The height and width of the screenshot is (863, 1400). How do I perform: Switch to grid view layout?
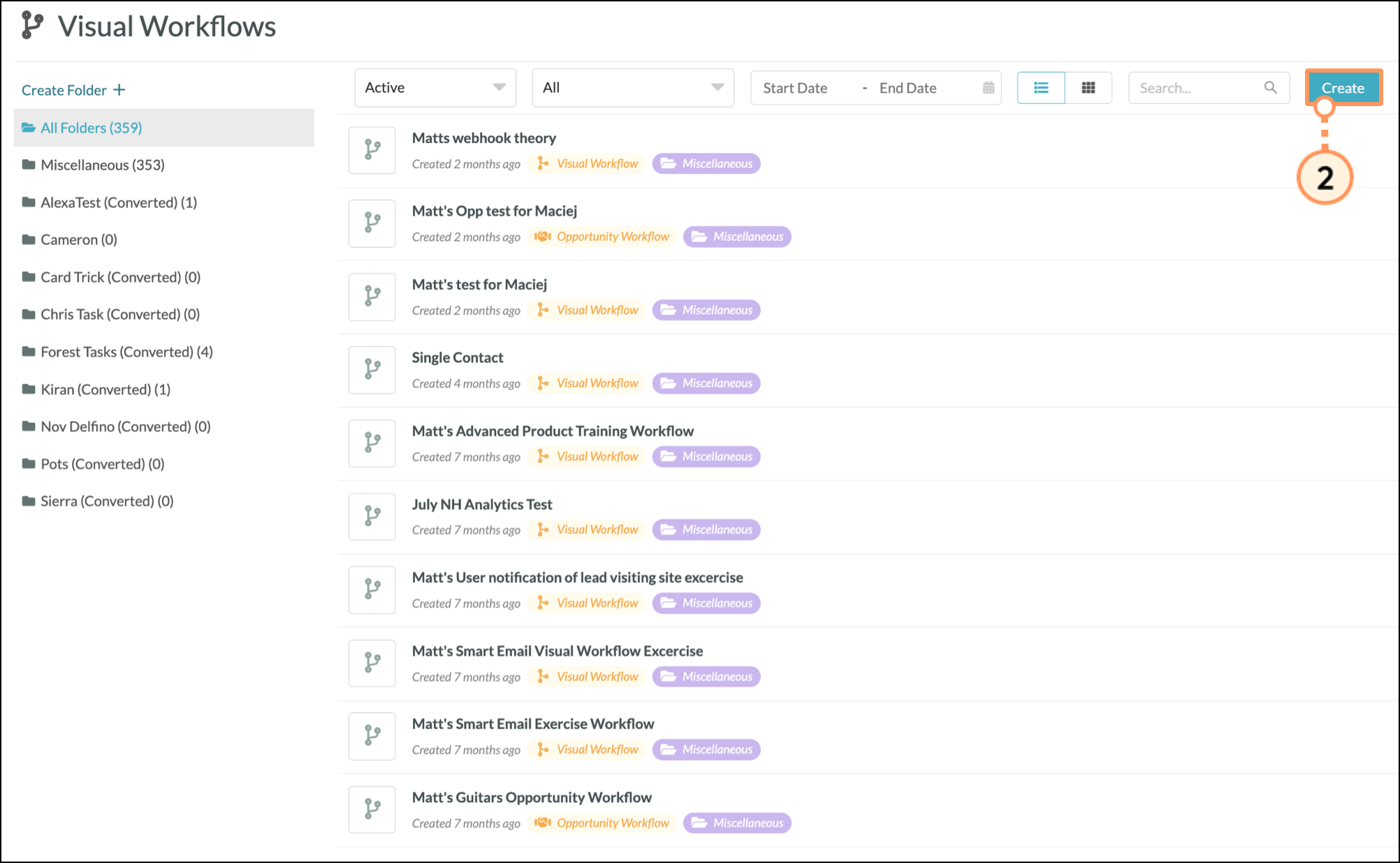(1088, 88)
